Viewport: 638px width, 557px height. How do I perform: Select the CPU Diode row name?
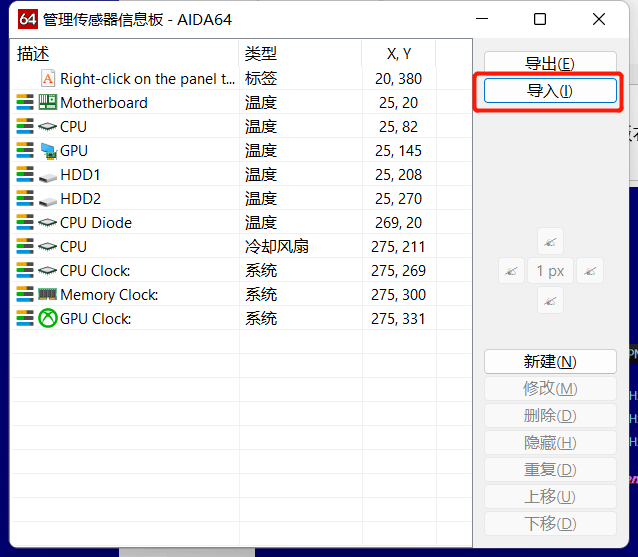point(96,223)
